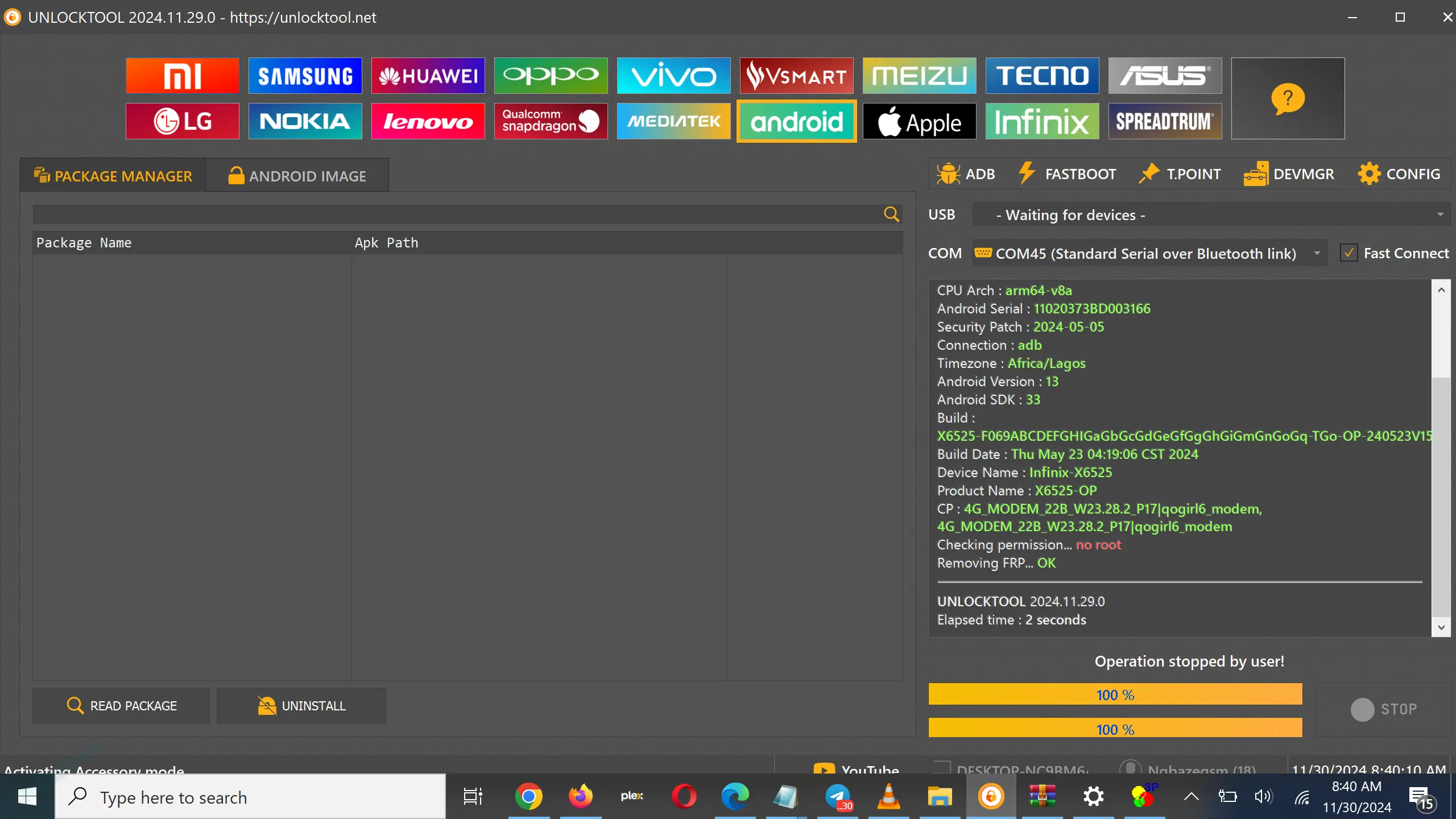
Task: Open the ADB tool
Action: coord(966,174)
